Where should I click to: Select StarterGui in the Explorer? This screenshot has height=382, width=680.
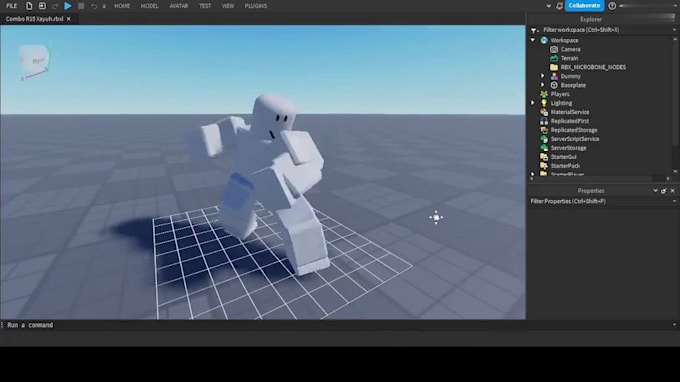click(563, 157)
